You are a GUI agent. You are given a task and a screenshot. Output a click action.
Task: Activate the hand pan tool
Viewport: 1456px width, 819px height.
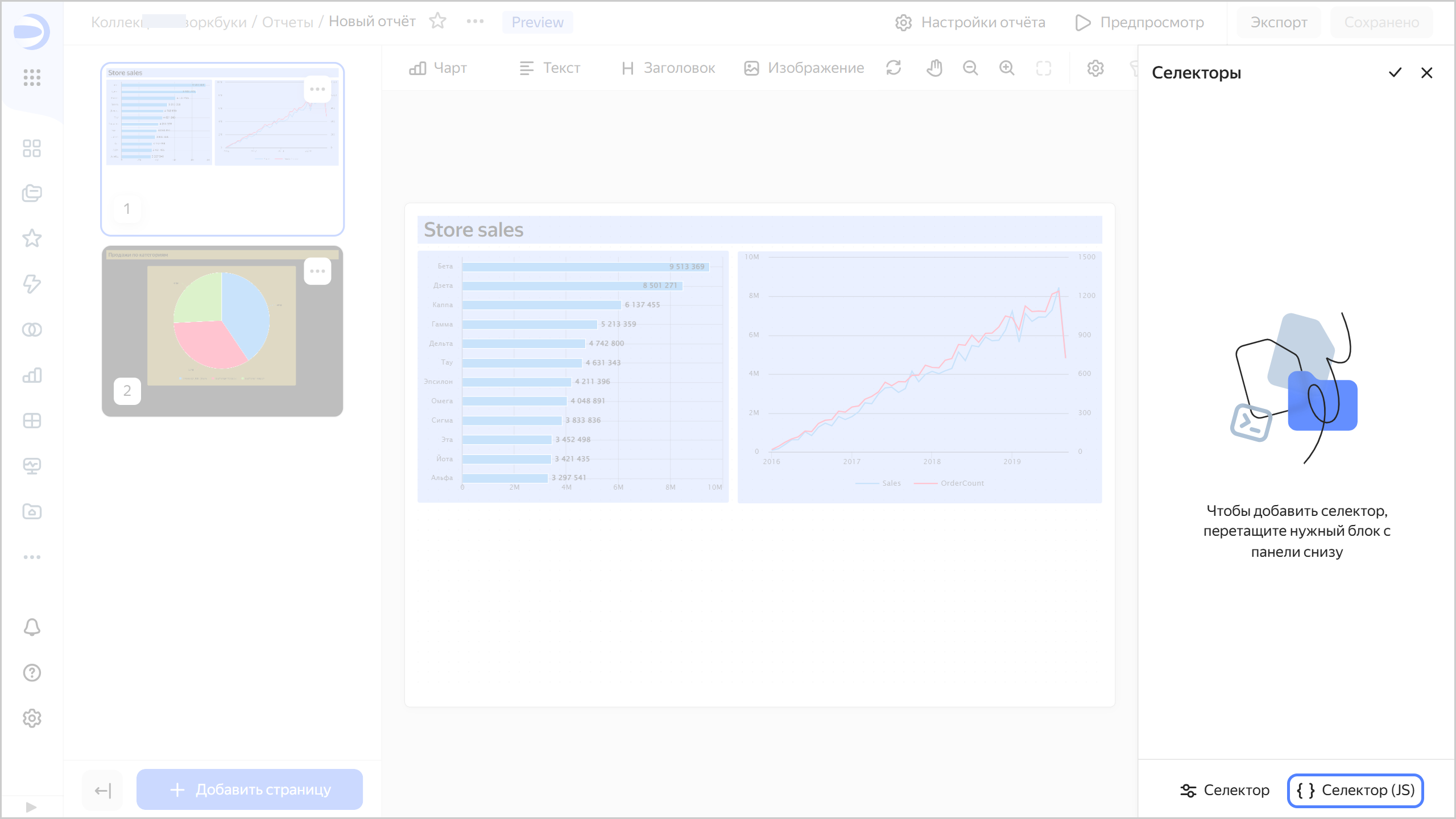pyautogui.click(x=934, y=68)
